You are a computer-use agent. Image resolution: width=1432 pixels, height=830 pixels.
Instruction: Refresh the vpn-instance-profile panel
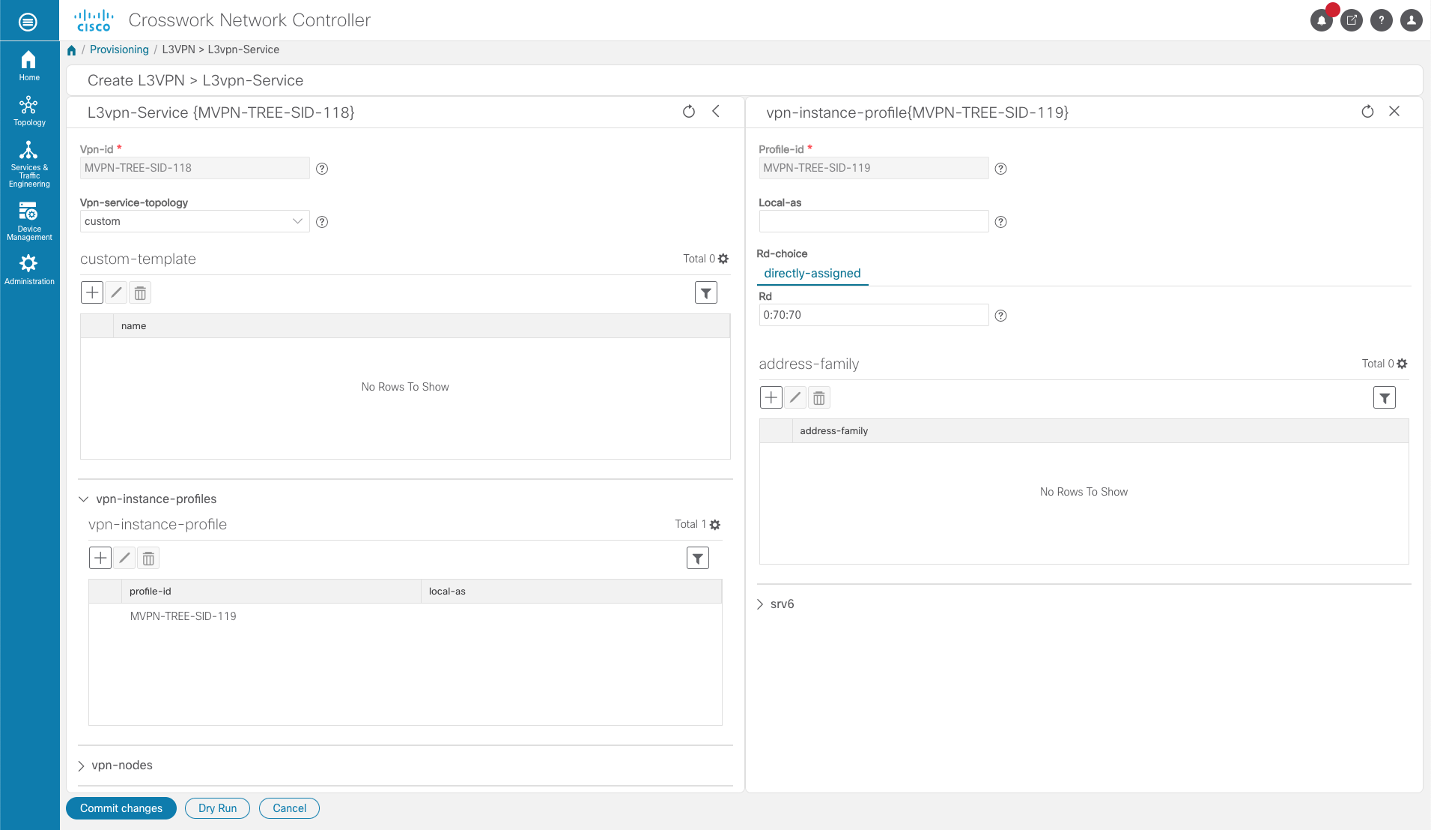pyautogui.click(x=1367, y=112)
